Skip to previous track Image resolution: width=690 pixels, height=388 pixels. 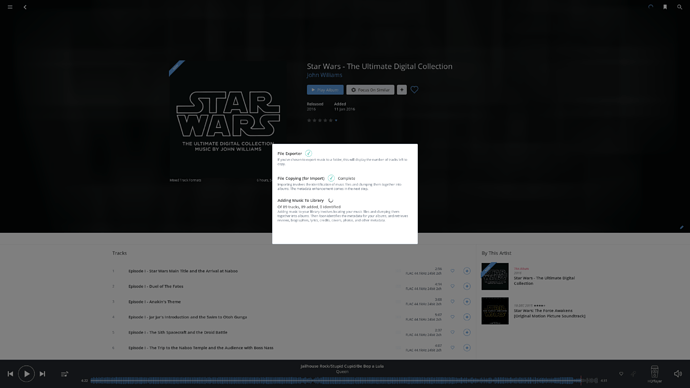pyautogui.click(x=10, y=374)
